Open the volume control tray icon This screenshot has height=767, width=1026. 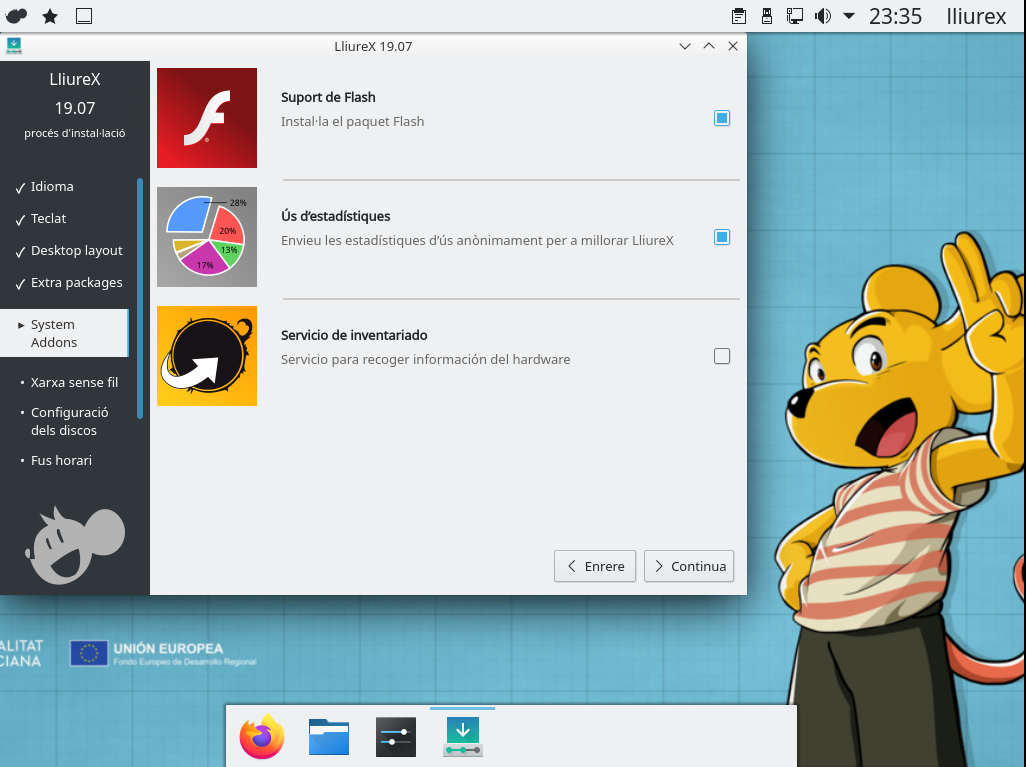[x=823, y=16]
